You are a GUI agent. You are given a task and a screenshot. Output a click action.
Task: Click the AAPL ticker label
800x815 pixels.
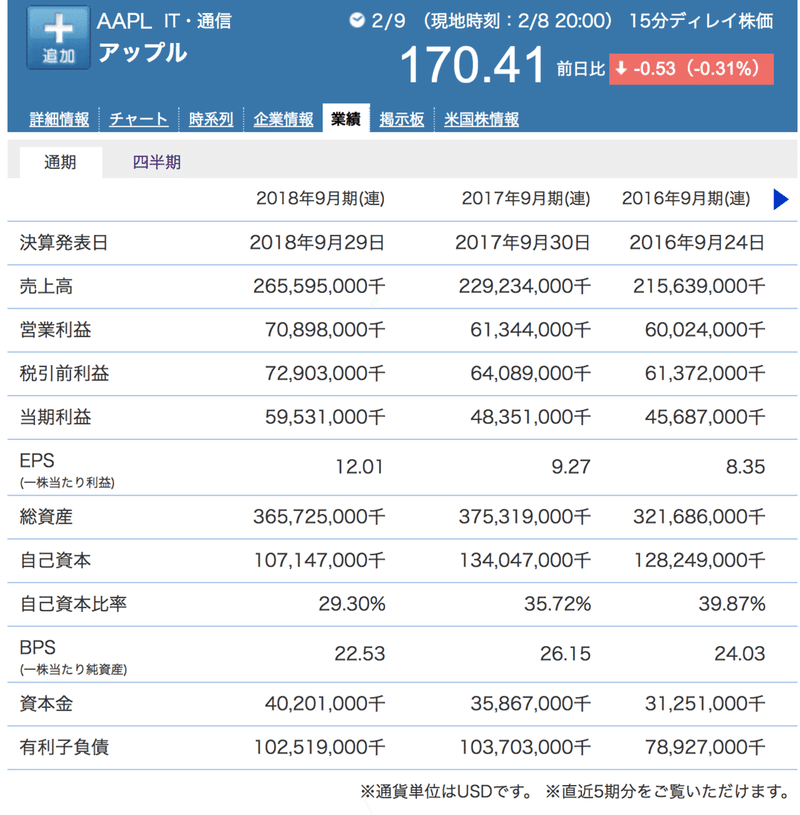click(x=124, y=21)
